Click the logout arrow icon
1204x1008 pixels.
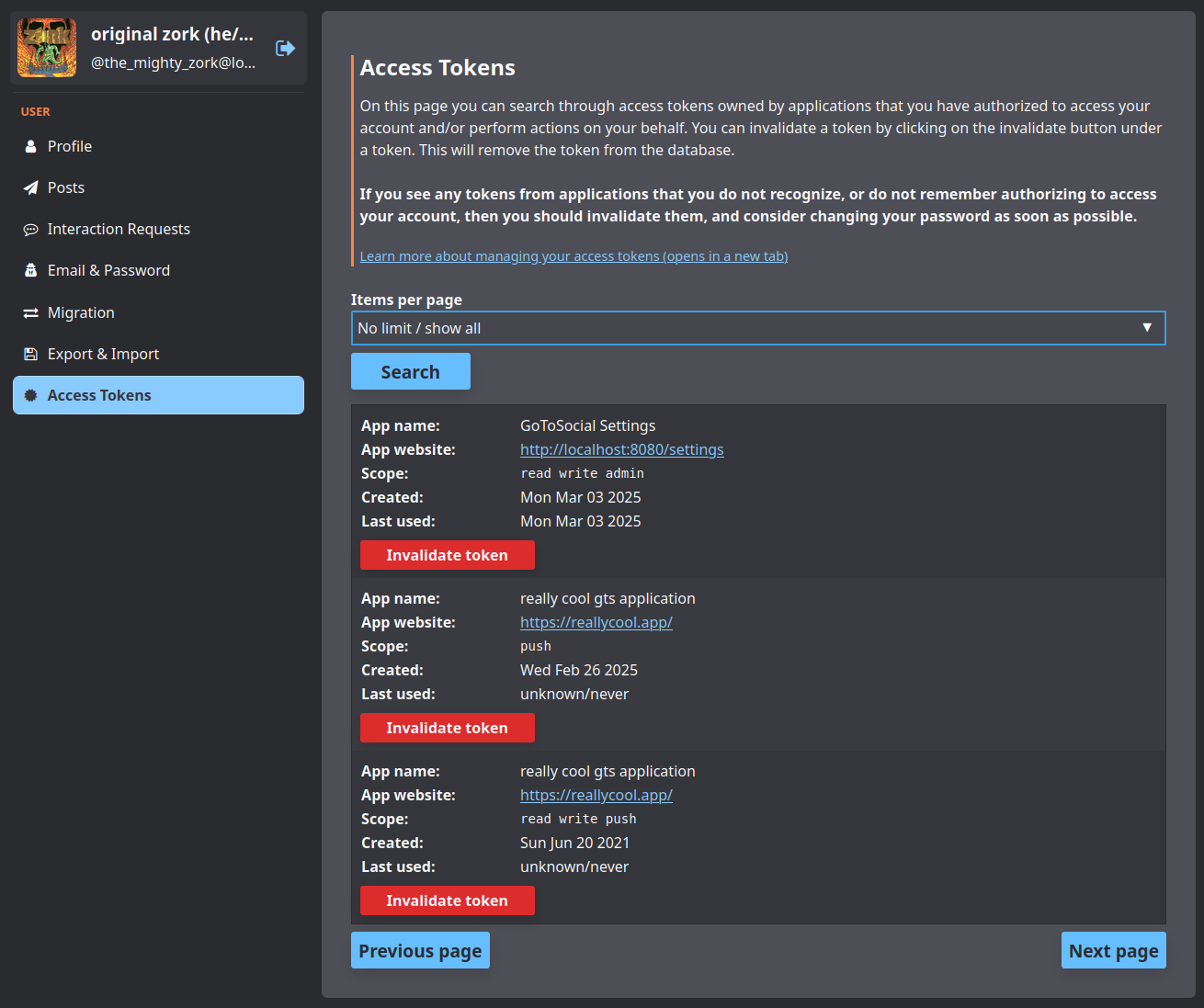(285, 48)
